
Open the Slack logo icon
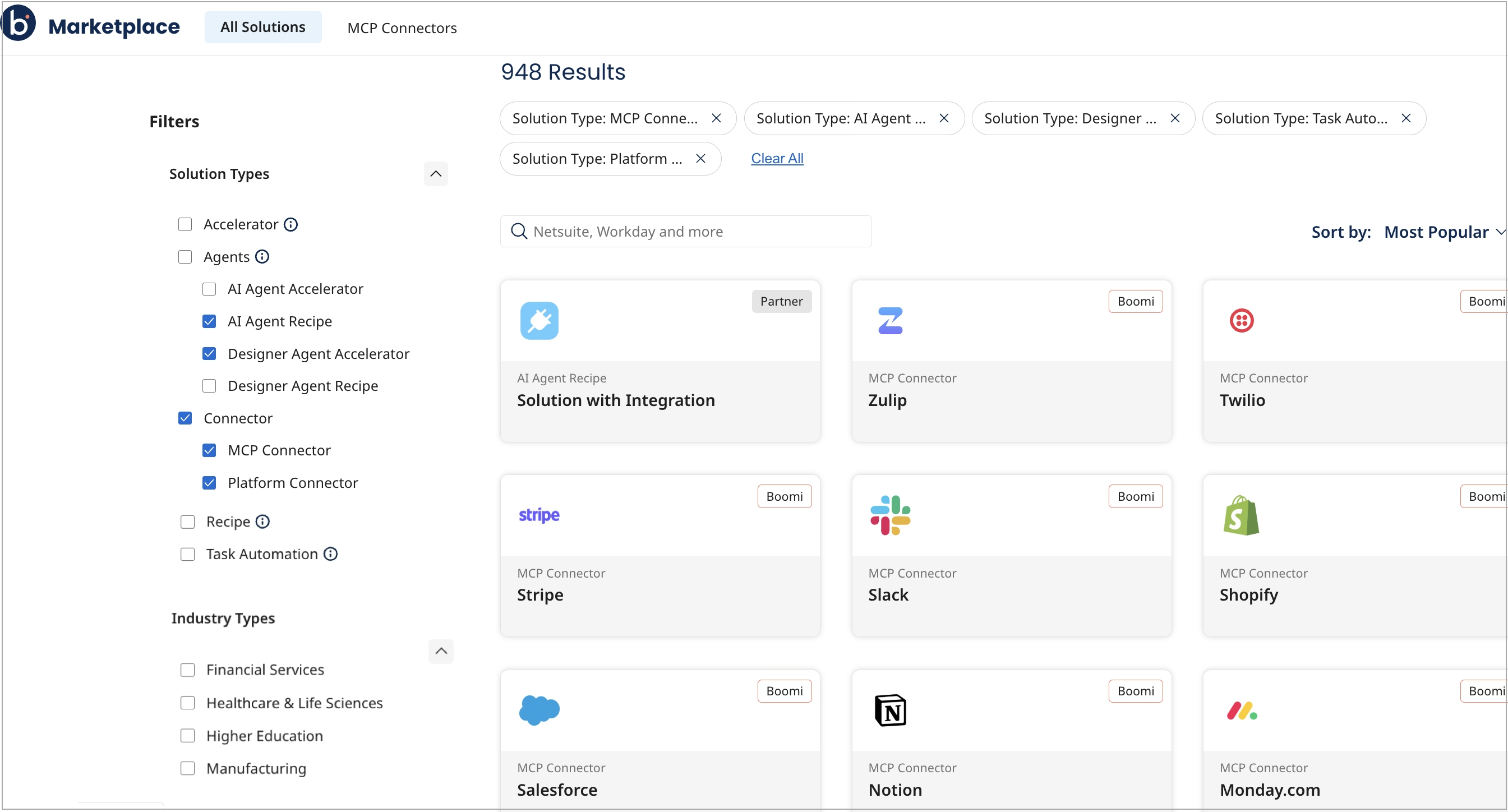click(890, 515)
